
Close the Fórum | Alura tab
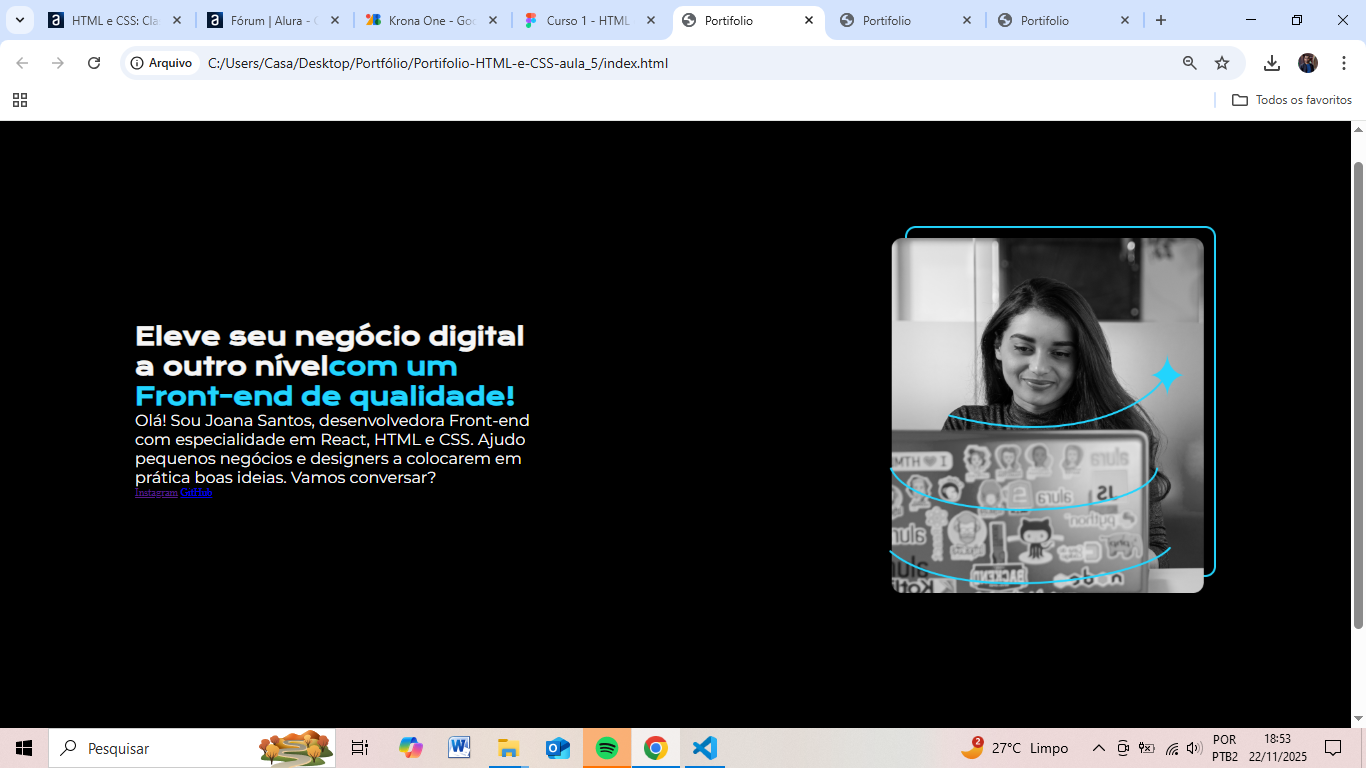pyautogui.click(x=335, y=20)
